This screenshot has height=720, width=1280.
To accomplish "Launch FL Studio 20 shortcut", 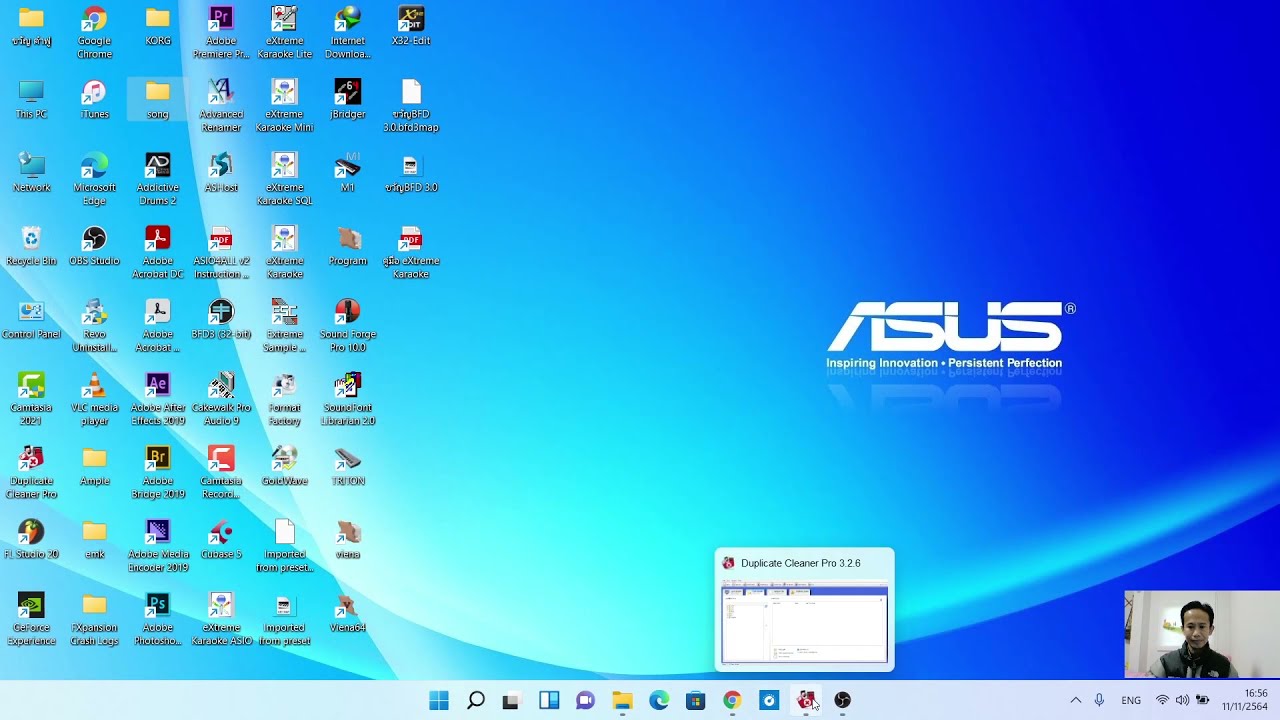I will tap(31, 539).
